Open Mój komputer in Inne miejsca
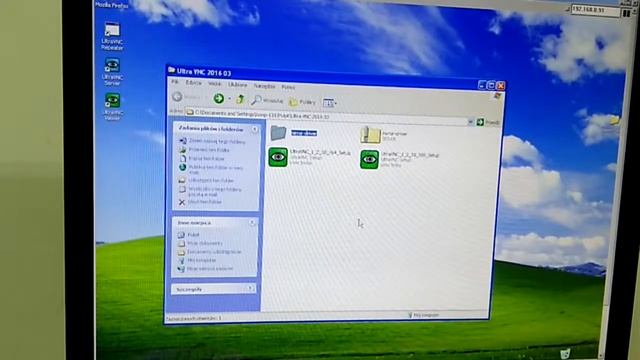Image resolution: width=640 pixels, height=360 pixels. pos(202,260)
